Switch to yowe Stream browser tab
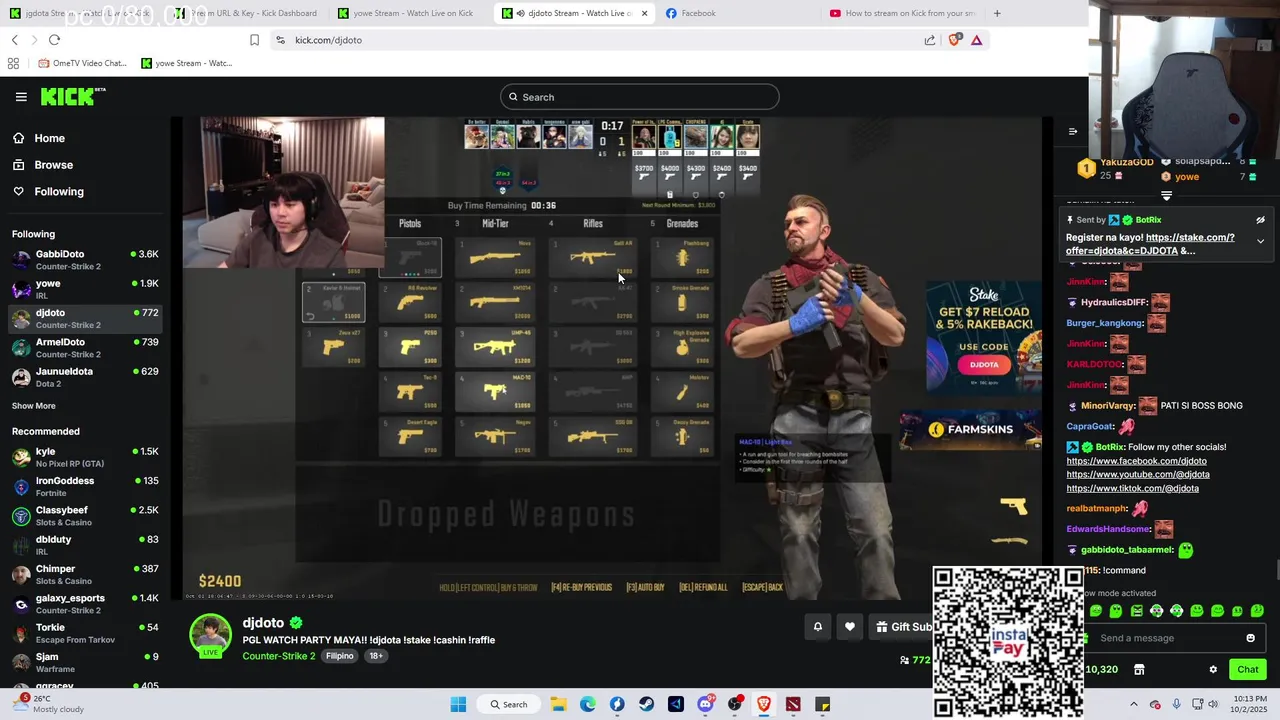 click(x=411, y=13)
